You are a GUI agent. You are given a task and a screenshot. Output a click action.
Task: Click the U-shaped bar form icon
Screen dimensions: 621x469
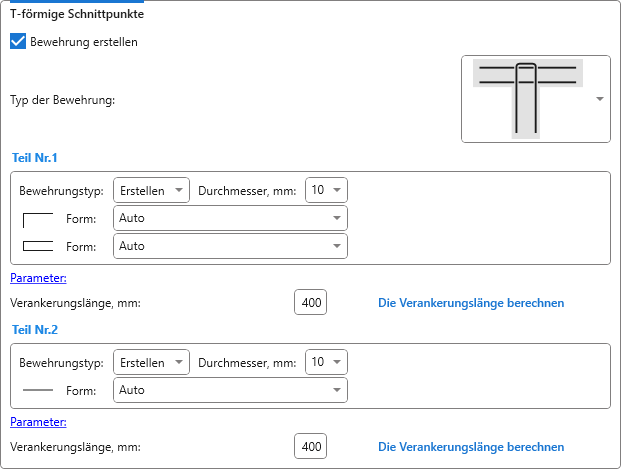coord(37,246)
